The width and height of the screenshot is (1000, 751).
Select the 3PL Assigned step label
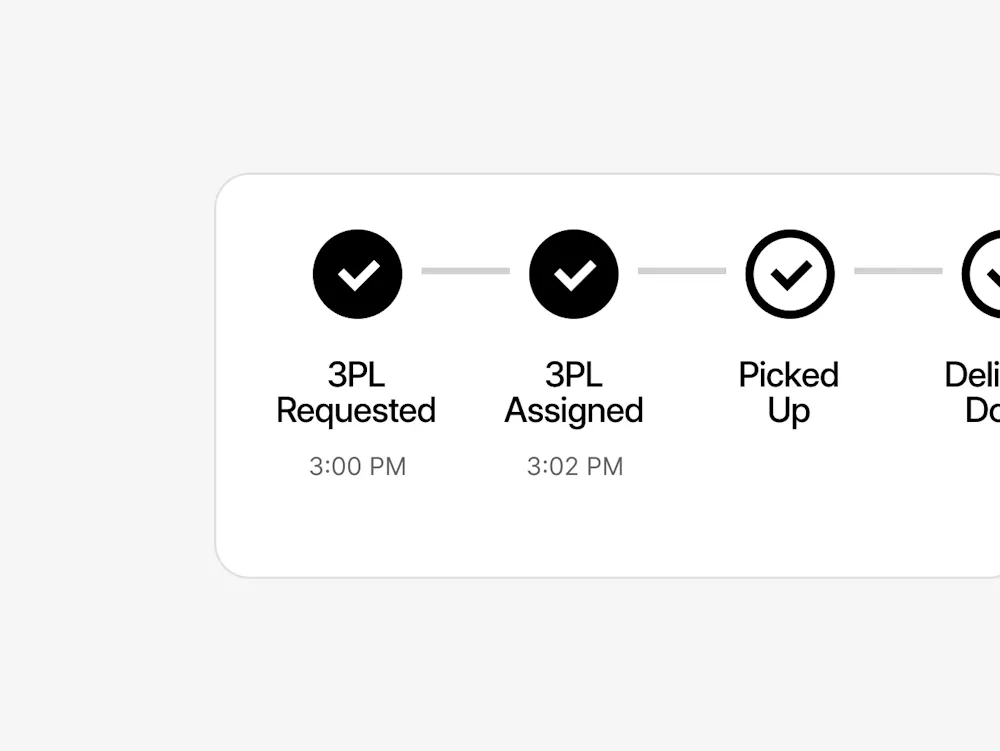click(574, 392)
